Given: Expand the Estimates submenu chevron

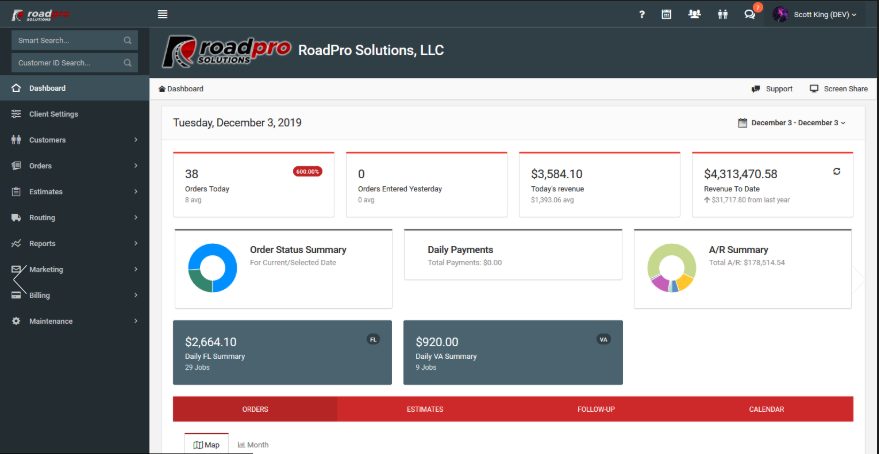Looking at the screenshot, I should click(x=136, y=192).
